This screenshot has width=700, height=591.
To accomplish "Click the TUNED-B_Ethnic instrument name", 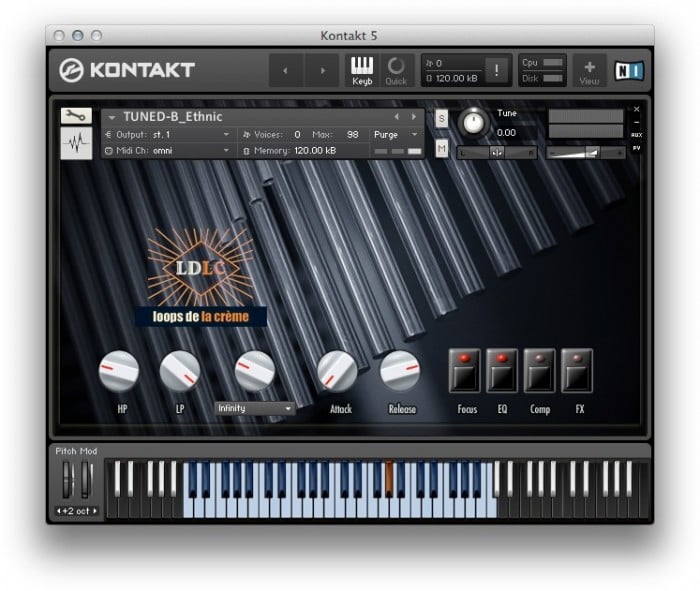I will 173,117.
